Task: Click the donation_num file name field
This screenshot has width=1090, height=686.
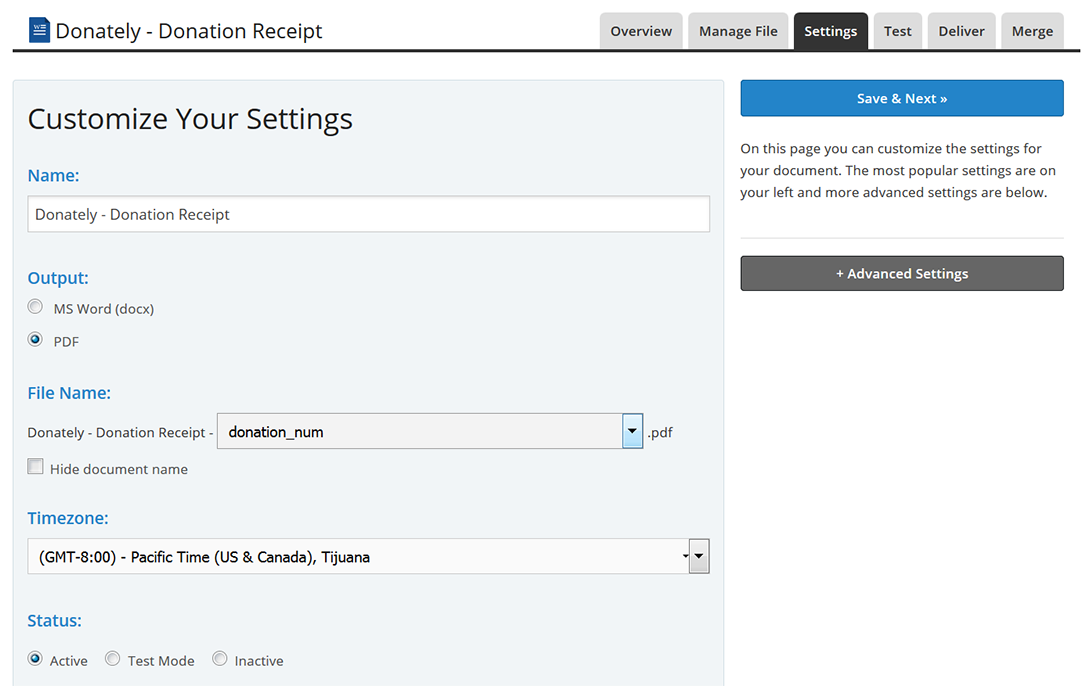Action: coord(420,432)
